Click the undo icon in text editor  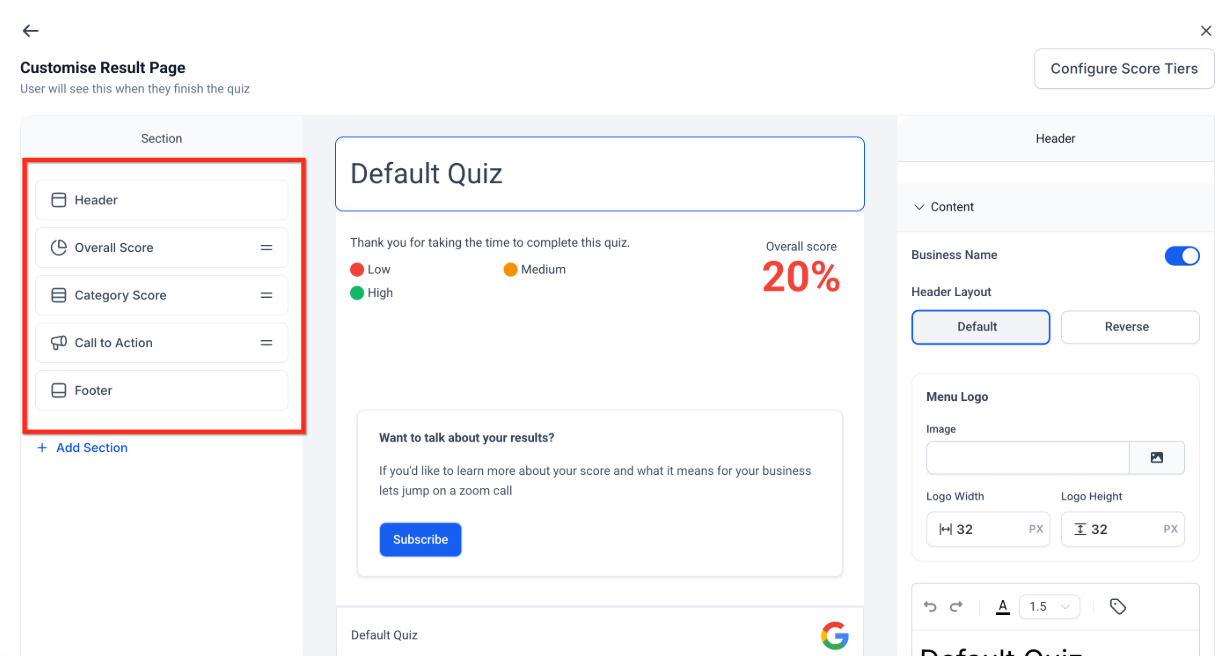pos(930,606)
